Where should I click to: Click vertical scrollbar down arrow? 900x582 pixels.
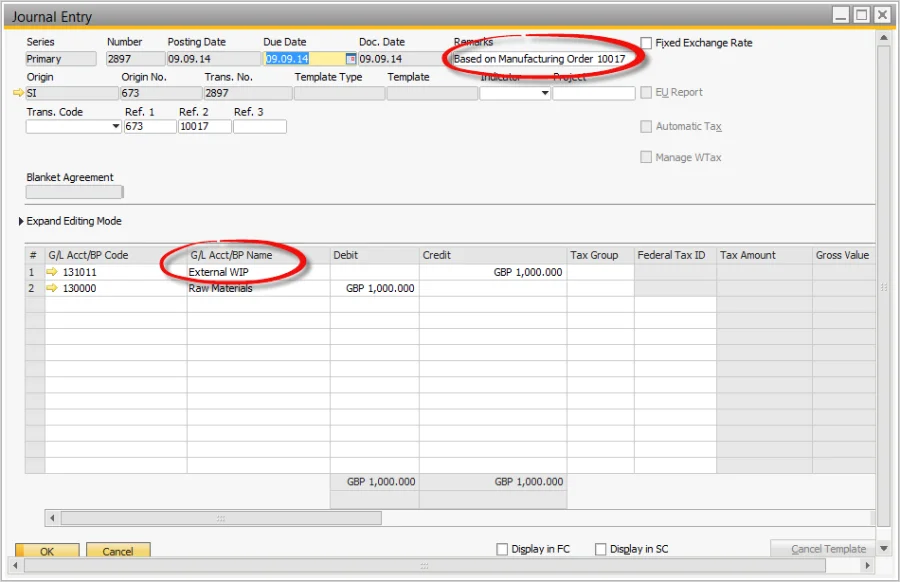pos(884,549)
